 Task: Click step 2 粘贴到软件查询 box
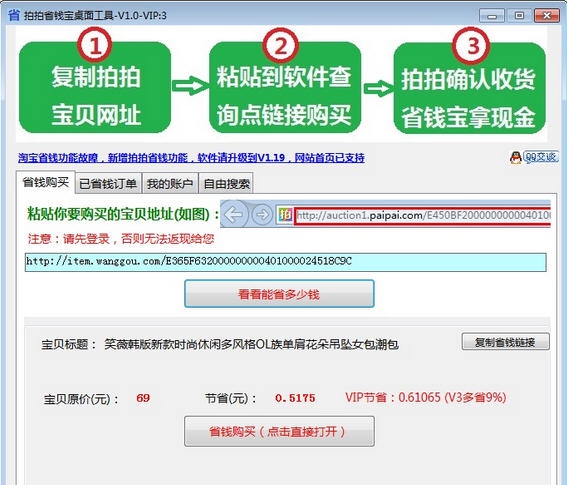tap(285, 88)
